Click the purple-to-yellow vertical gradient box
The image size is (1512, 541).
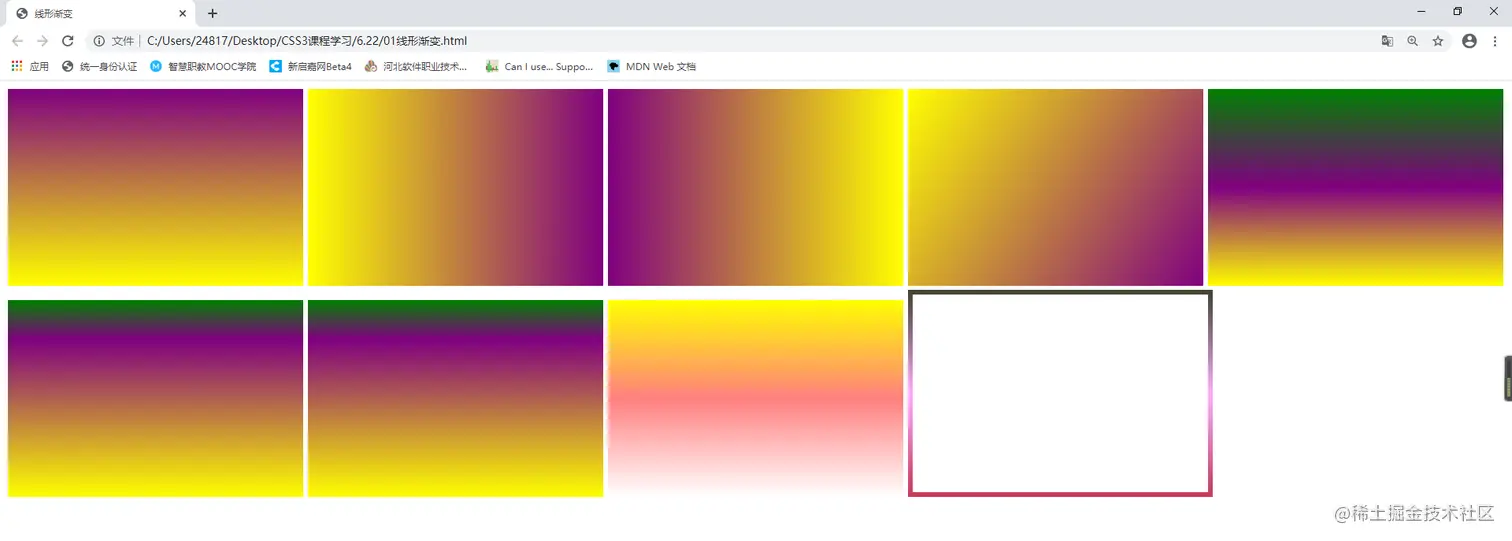point(155,187)
